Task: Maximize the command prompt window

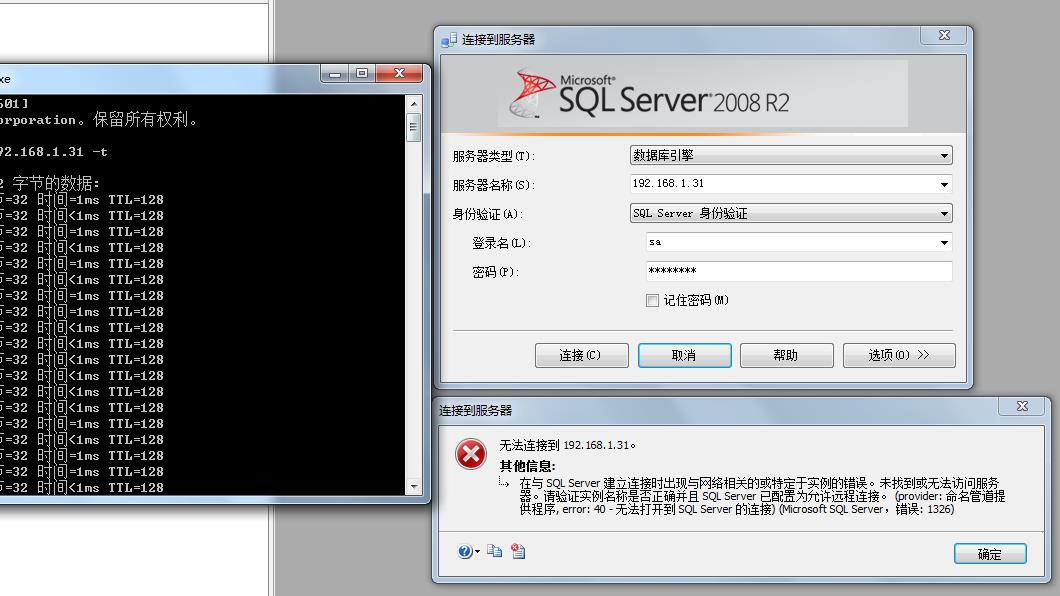Action: (362, 73)
